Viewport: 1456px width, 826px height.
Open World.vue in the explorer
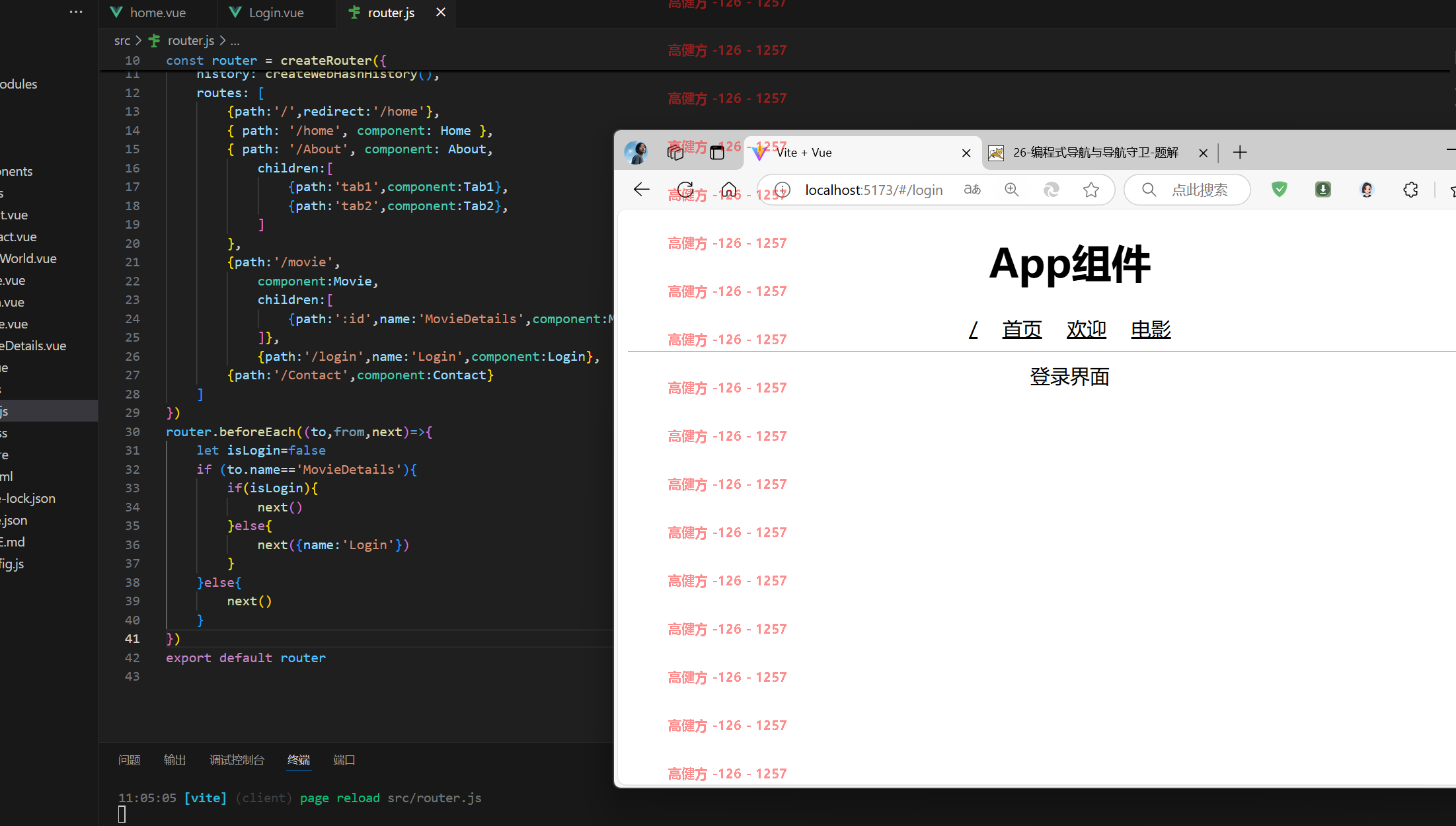(28, 258)
